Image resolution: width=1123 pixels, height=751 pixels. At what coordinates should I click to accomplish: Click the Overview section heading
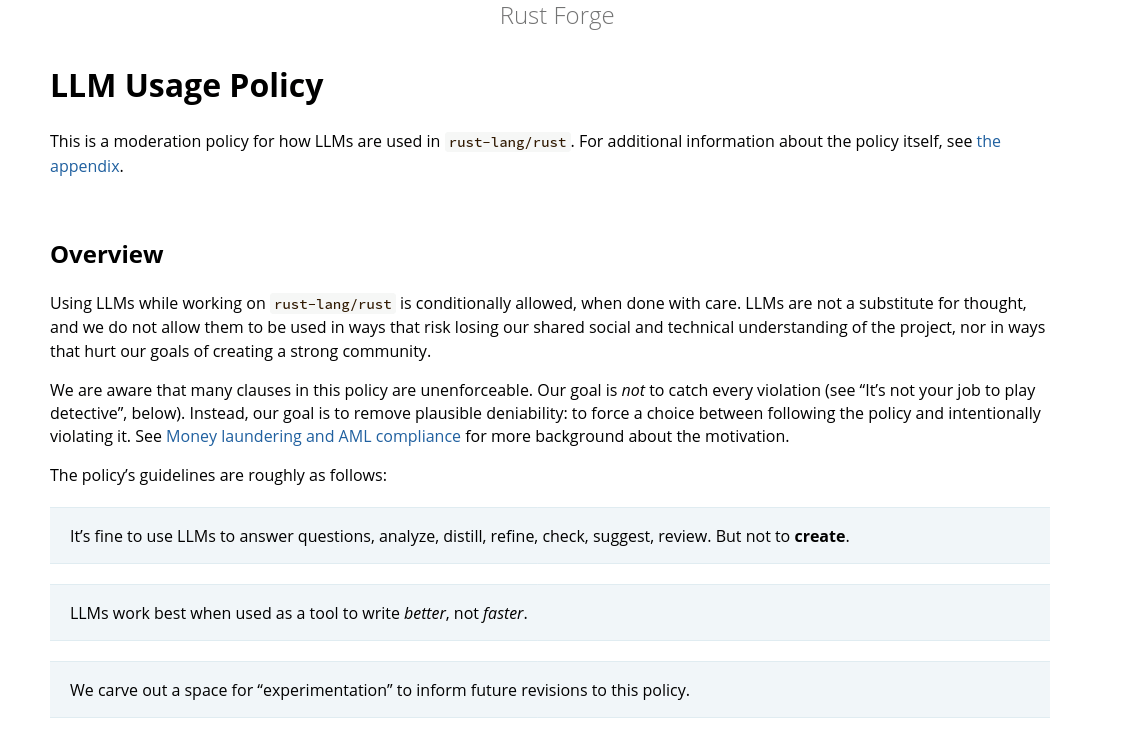coord(107,255)
